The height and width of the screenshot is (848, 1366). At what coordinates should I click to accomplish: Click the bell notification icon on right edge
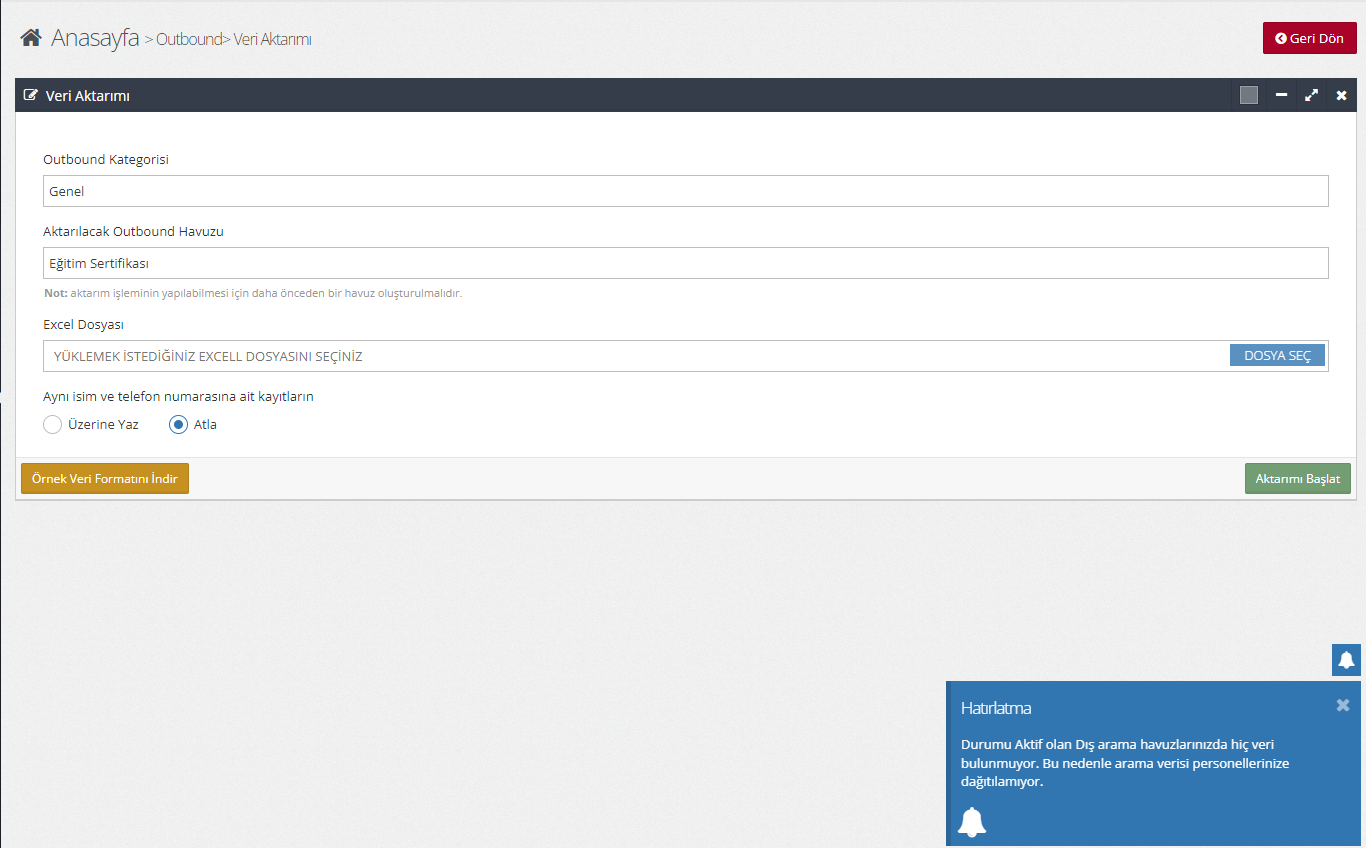point(1346,660)
